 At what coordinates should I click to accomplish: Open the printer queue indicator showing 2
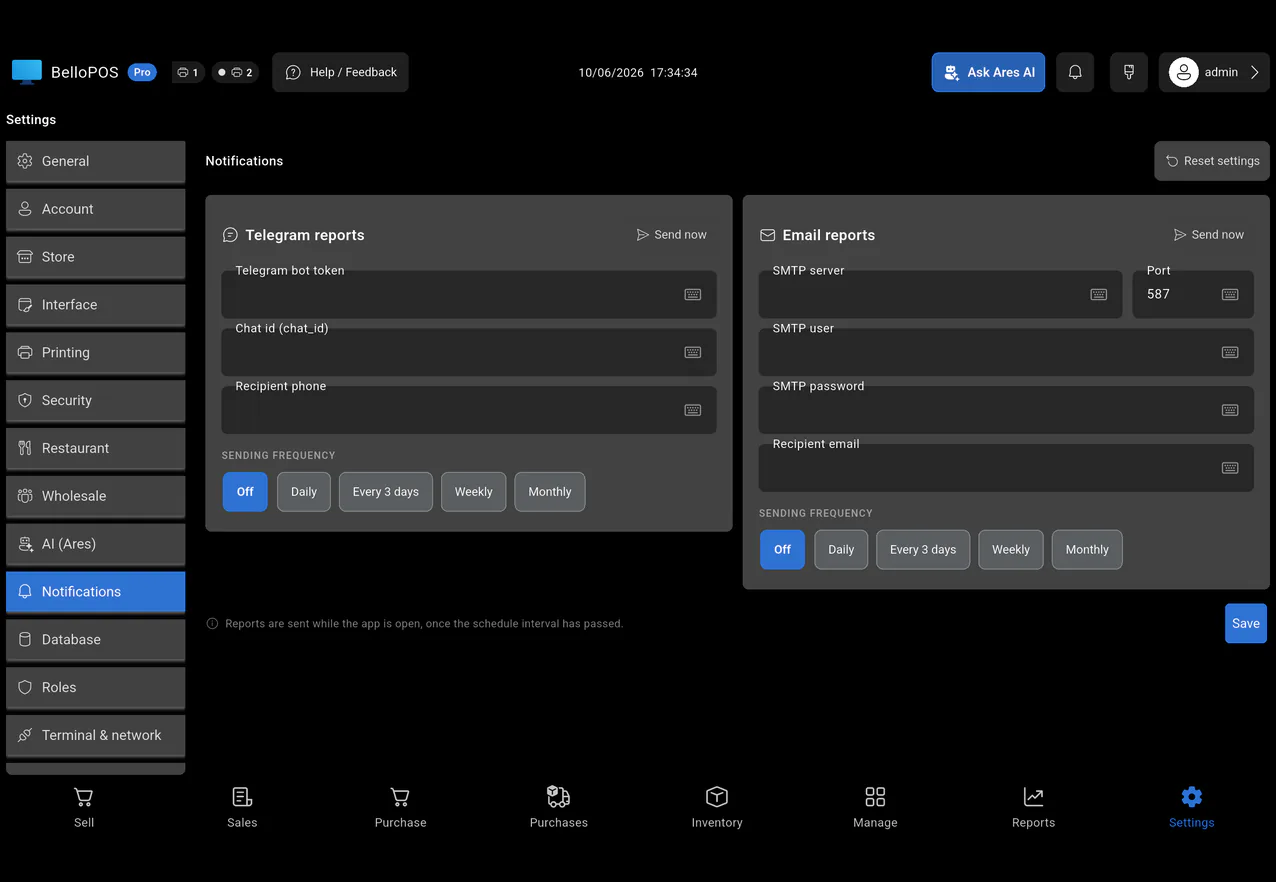click(236, 72)
